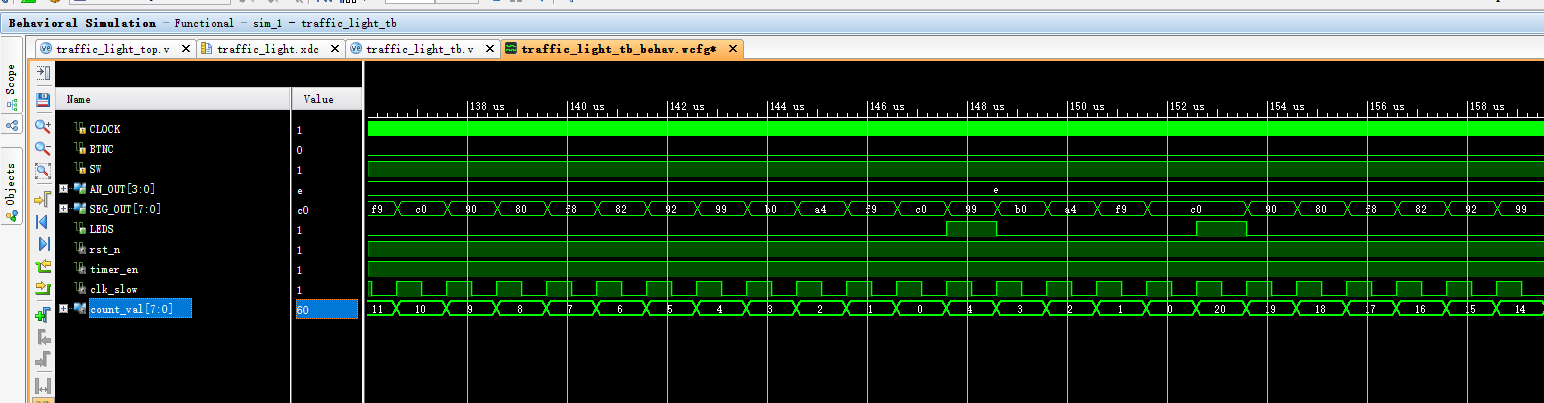Click the collapse panel arrow icon above Save

[x=43, y=73]
